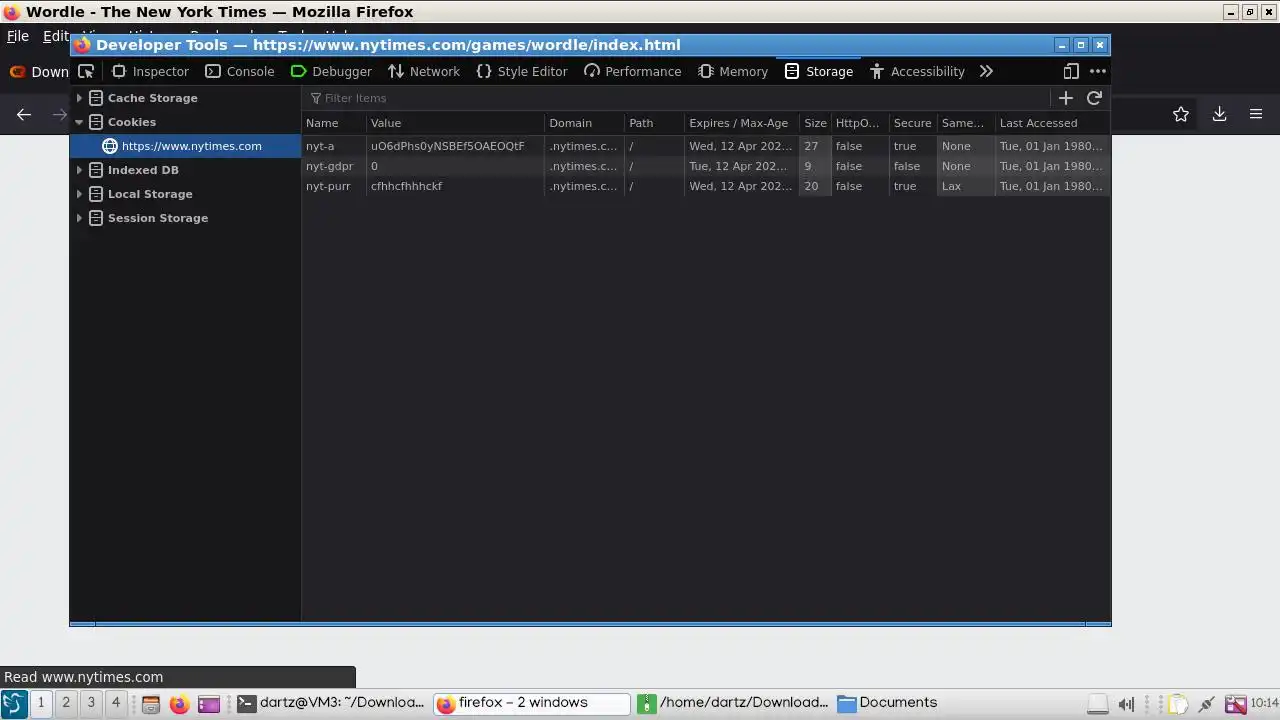
Task: Sort by the Domain column header
Action: pos(585,123)
